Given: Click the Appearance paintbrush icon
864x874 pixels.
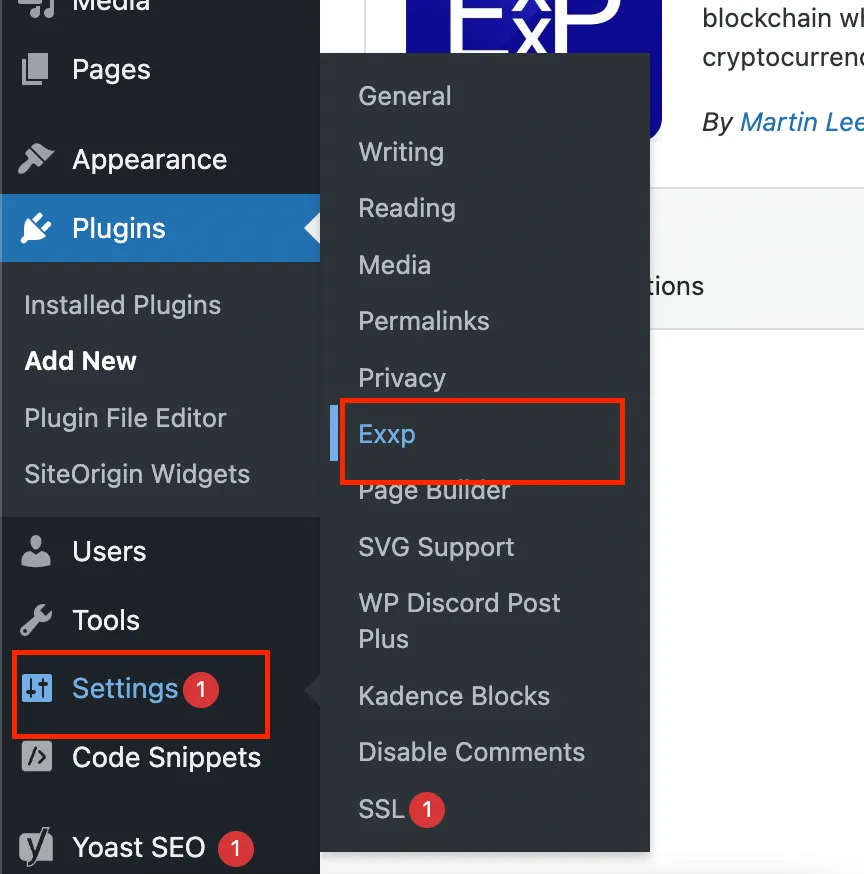Looking at the screenshot, I should [35, 159].
